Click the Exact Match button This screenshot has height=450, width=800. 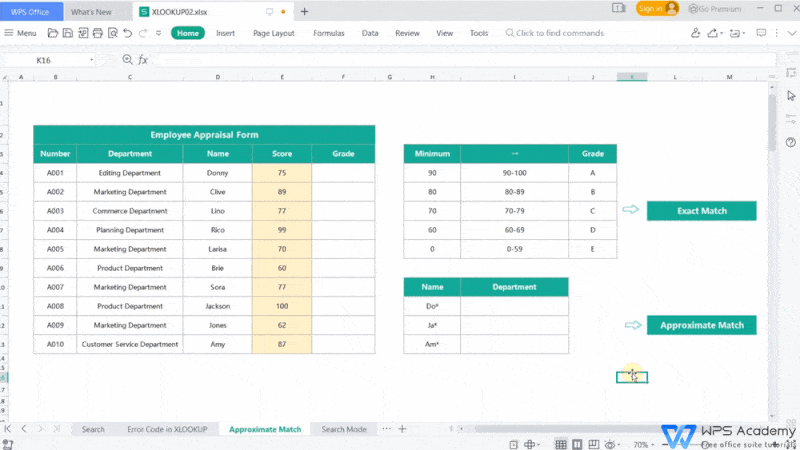click(701, 210)
